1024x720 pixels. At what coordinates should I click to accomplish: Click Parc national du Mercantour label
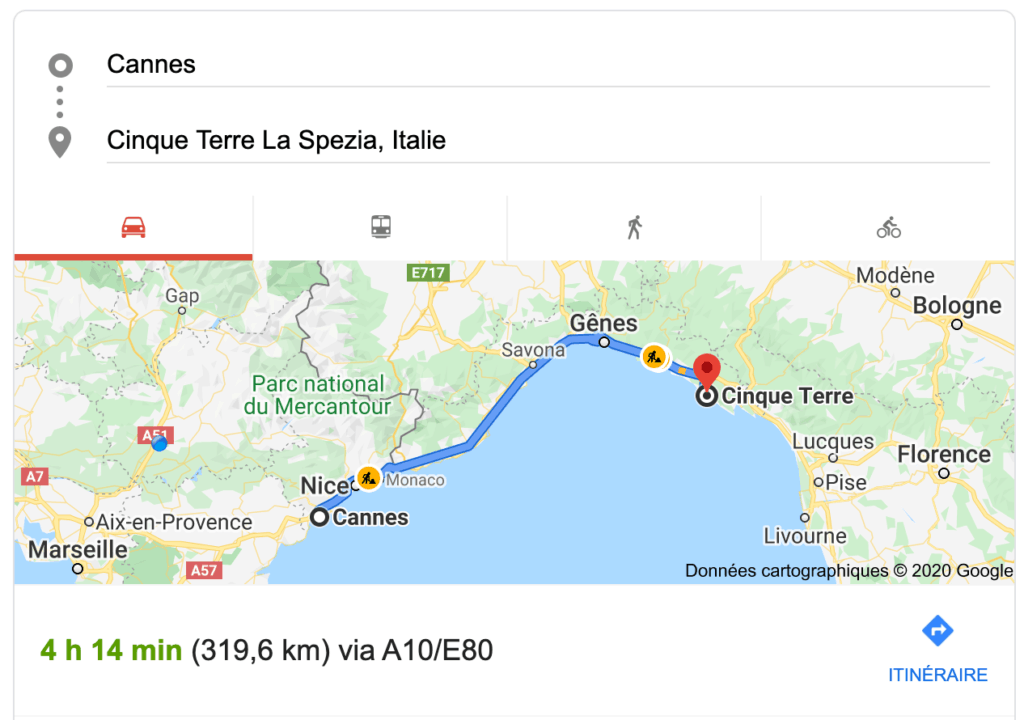click(x=317, y=395)
